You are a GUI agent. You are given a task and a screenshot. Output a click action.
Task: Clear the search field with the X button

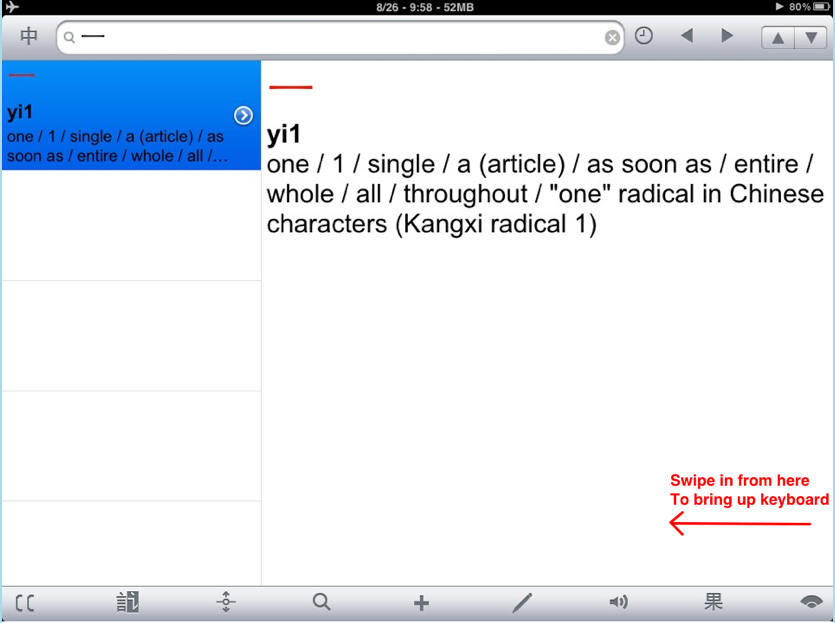[x=612, y=37]
